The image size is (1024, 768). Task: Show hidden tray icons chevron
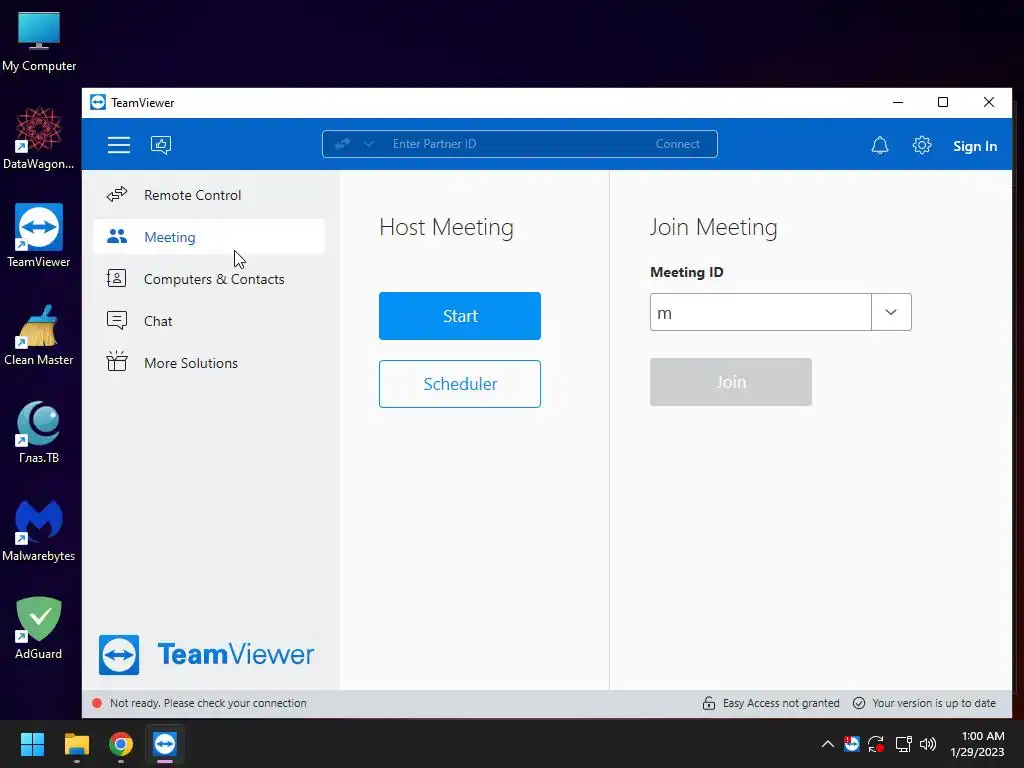(x=827, y=744)
